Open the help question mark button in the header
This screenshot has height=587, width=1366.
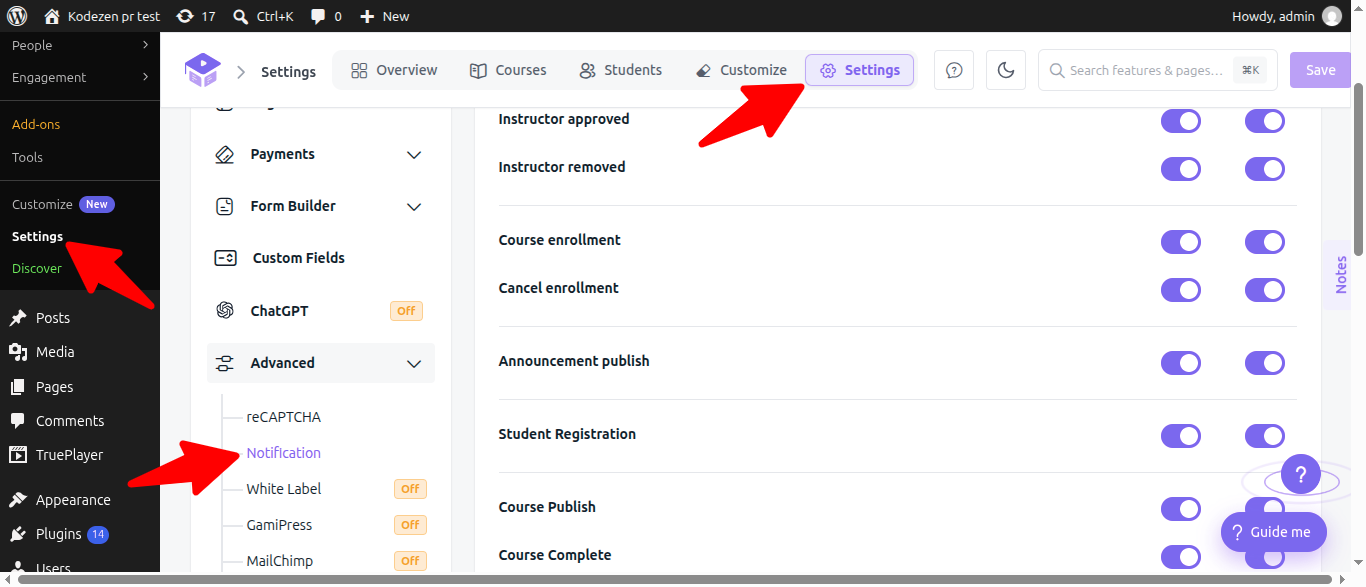[x=954, y=70]
